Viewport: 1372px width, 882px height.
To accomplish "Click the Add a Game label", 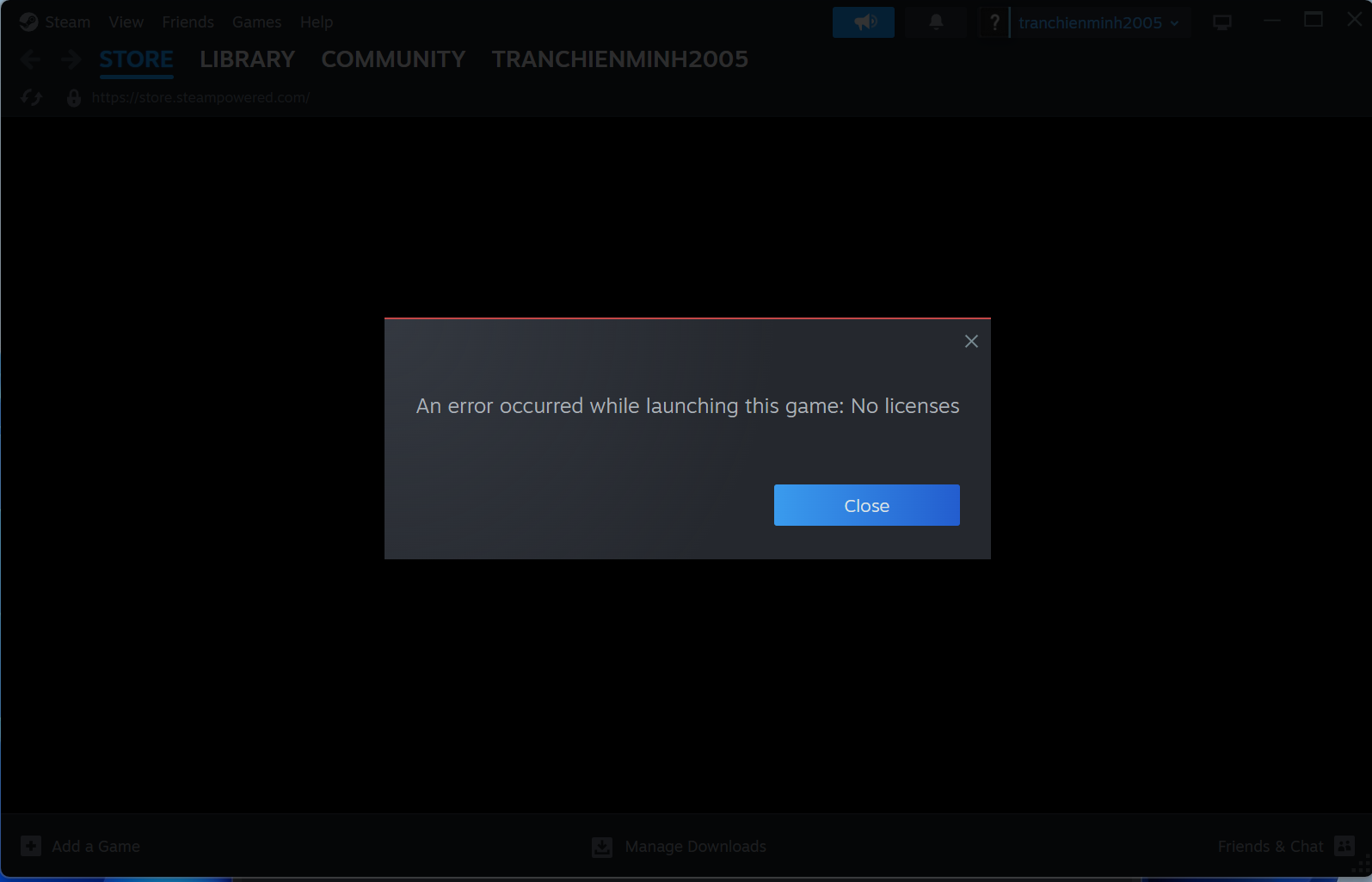I will pyautogui.click(x=95, y=847).
